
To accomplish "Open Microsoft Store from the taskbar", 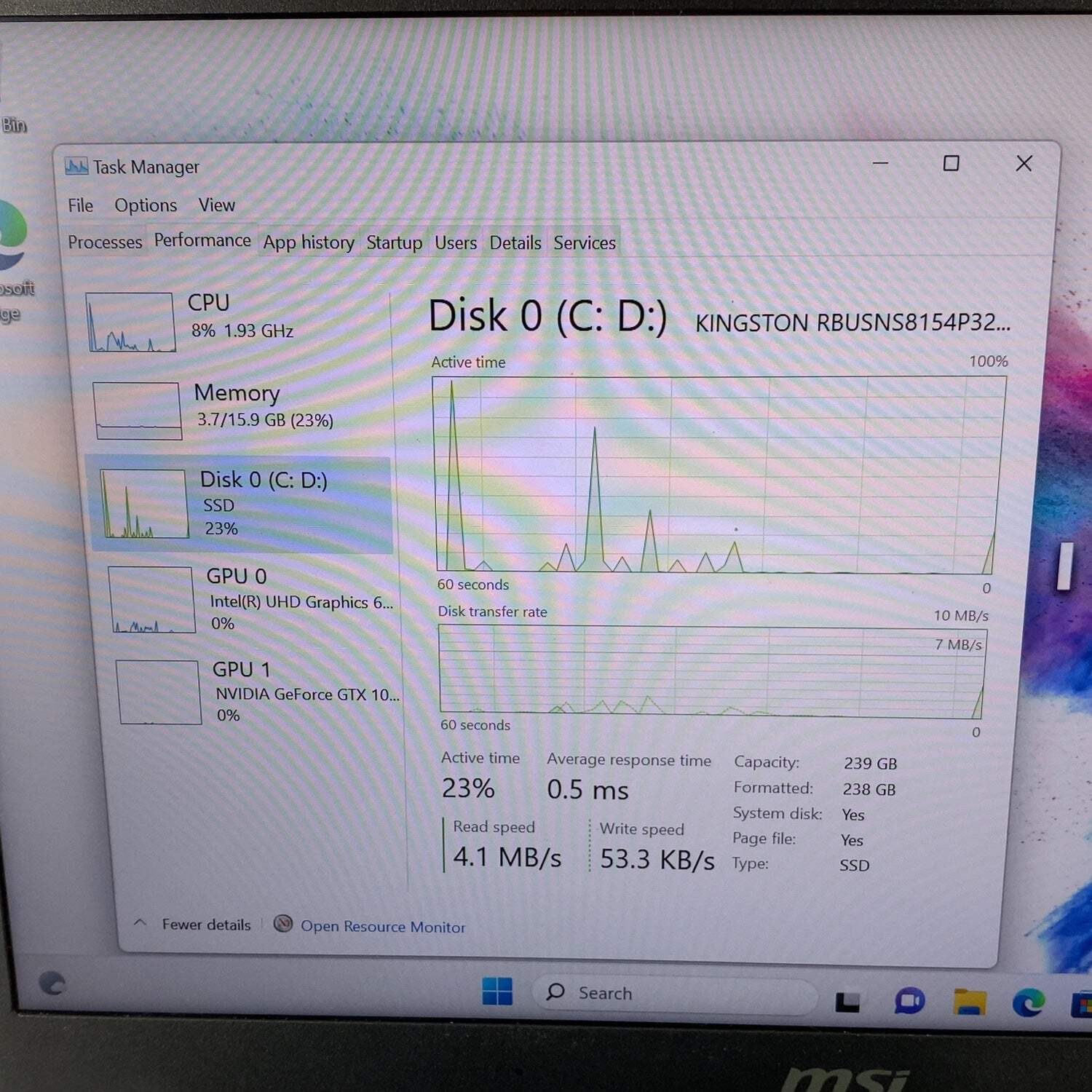I will pos(1082,1005).
